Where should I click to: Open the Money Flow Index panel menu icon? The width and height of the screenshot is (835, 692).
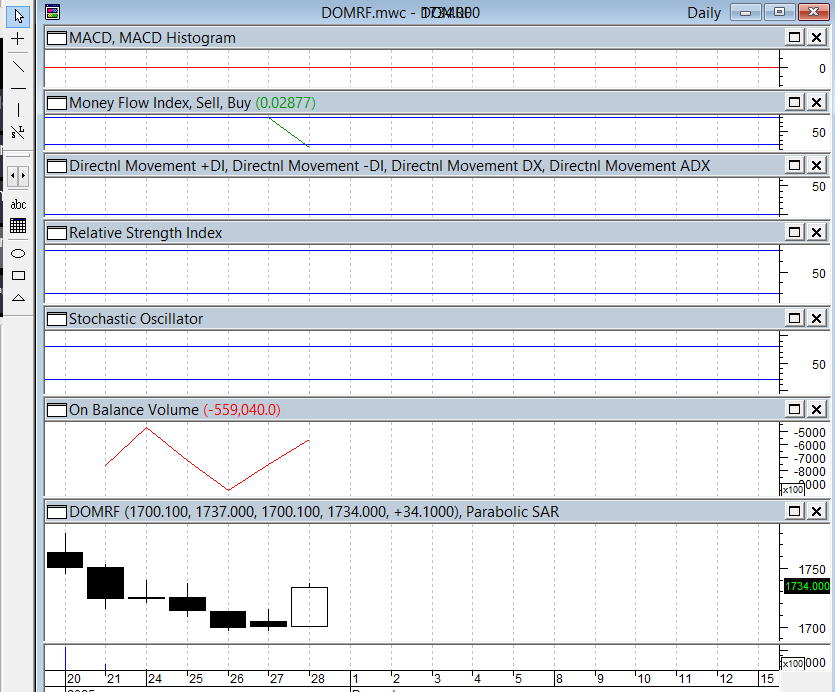point(57,103)
